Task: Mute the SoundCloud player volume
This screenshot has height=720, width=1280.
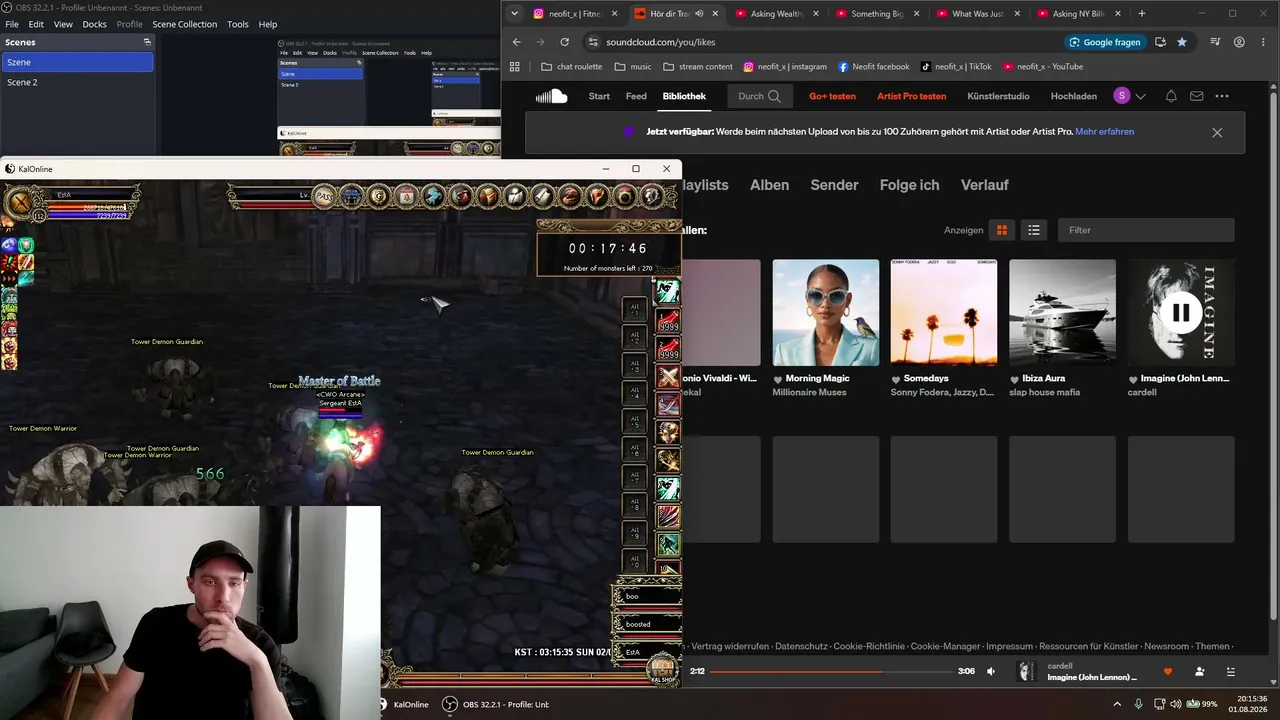Action: coord(991,671)
